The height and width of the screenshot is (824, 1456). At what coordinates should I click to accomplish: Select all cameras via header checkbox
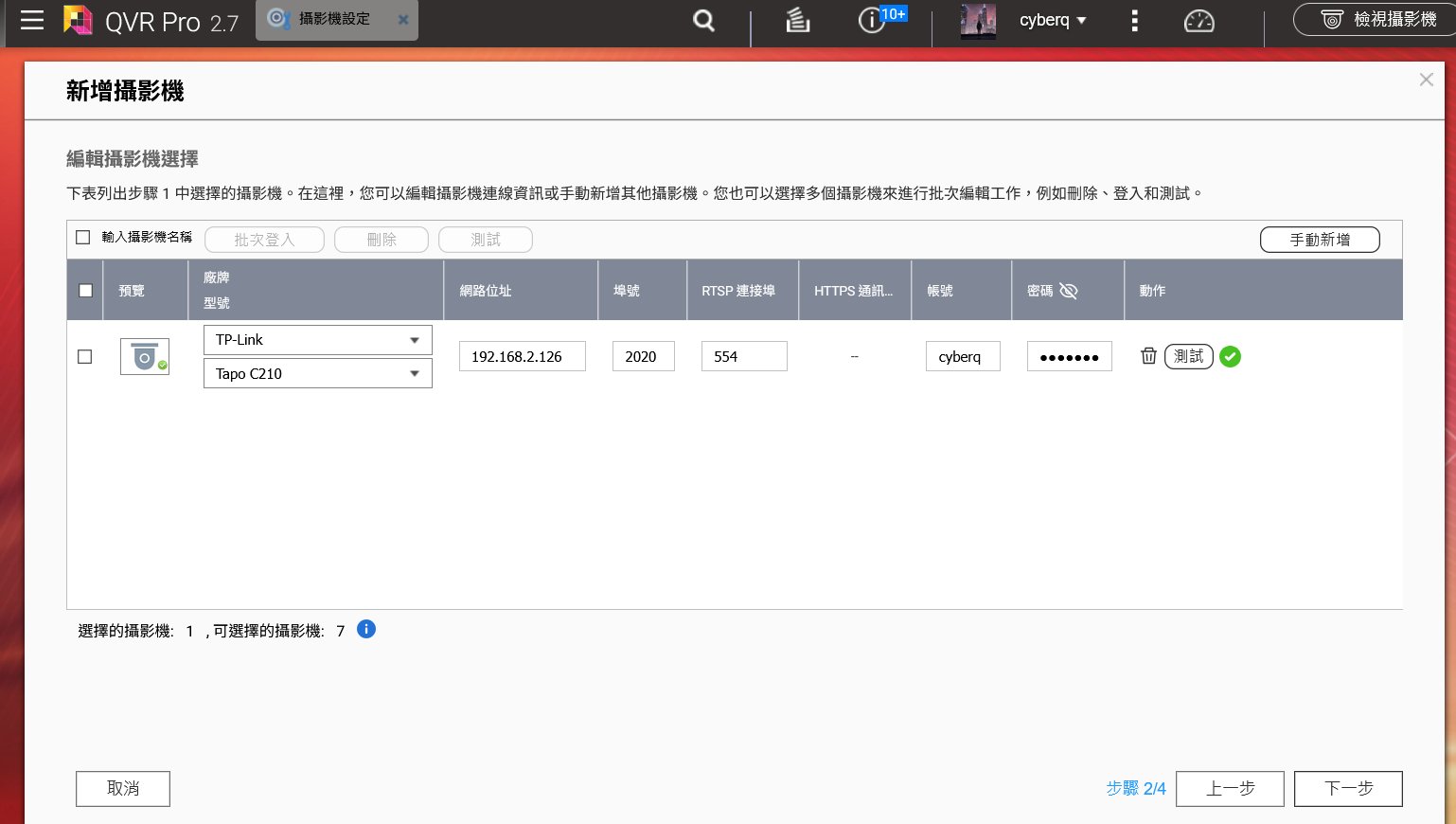click(86, 291)
